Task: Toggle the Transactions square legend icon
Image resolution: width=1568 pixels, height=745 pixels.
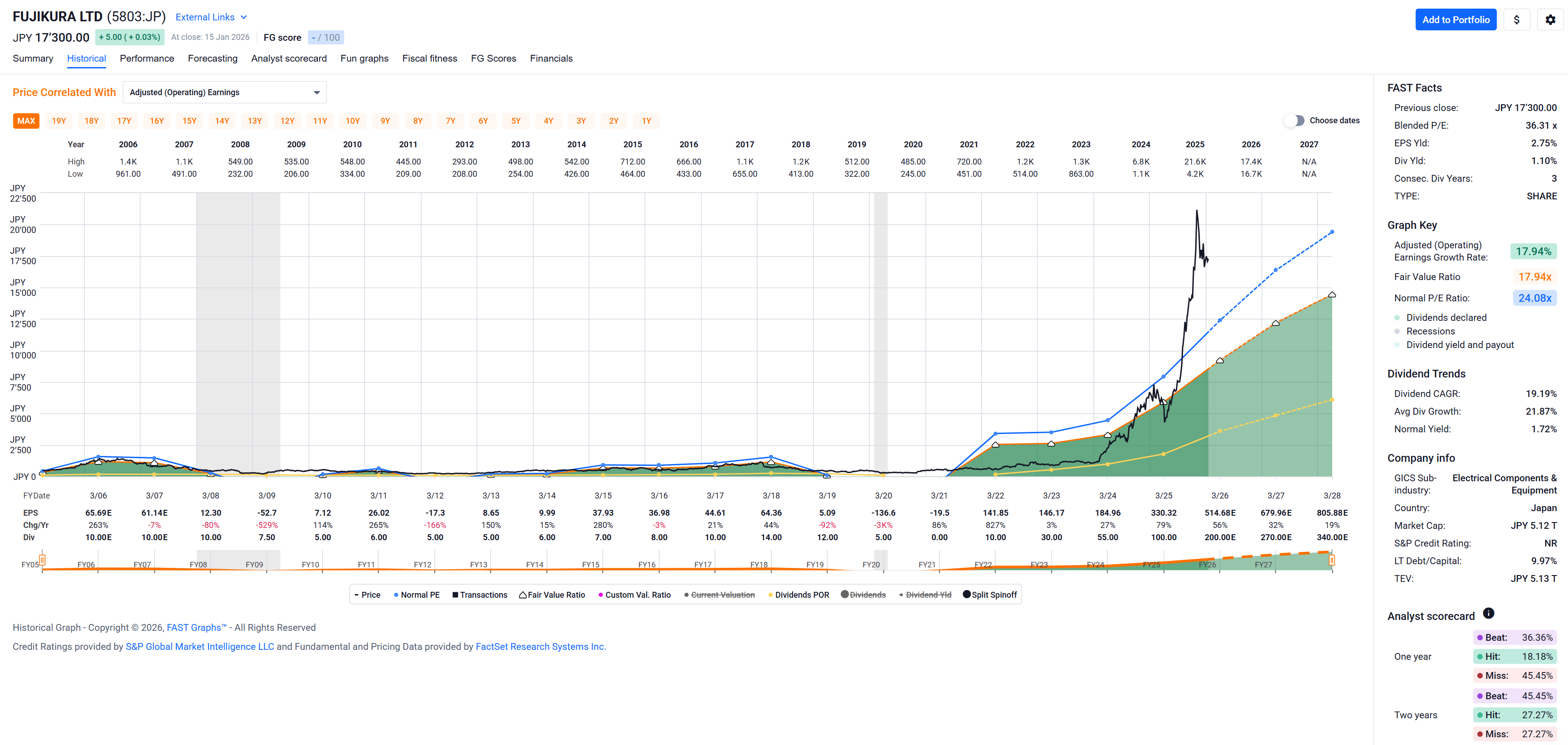Action: point(455,595)
